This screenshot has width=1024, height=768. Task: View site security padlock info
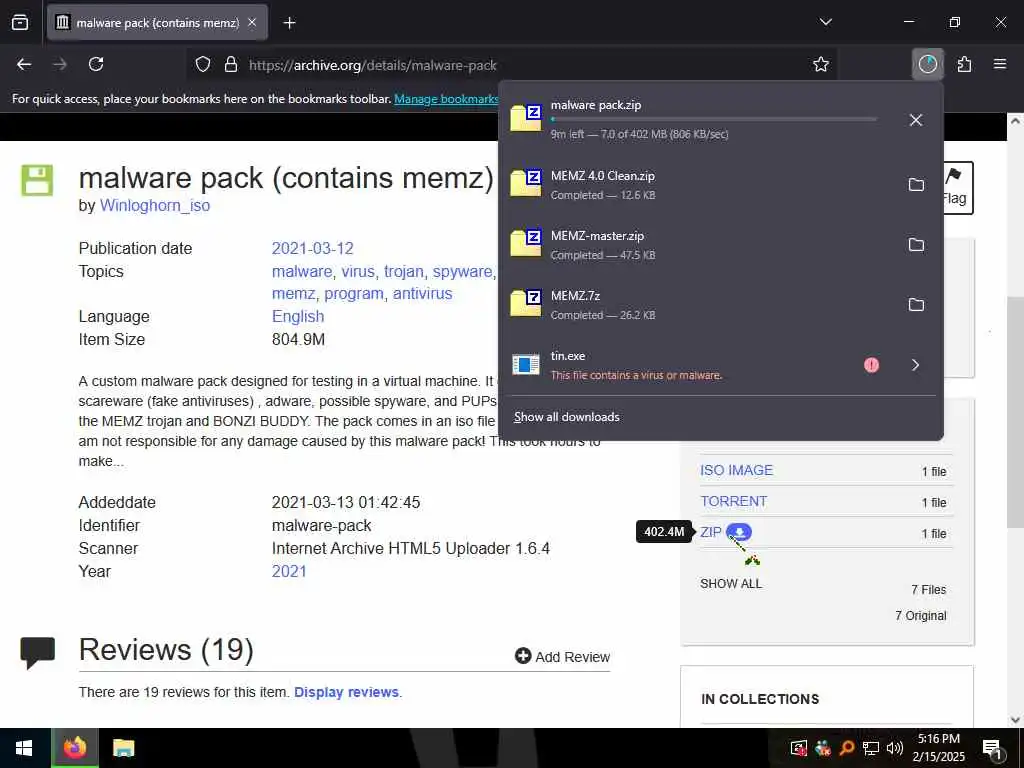[231, 65]
